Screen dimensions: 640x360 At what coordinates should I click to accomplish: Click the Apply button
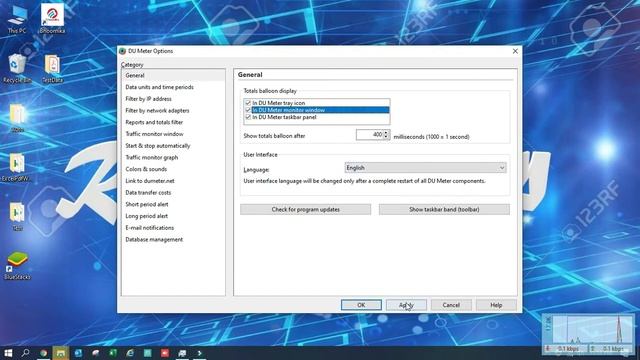[406, 305]
